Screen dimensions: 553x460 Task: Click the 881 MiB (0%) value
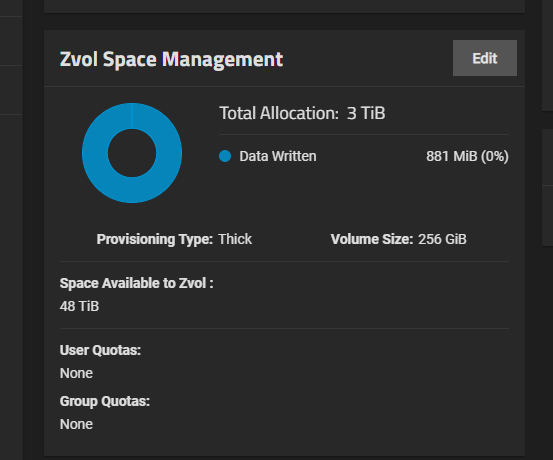coord(467,156)
